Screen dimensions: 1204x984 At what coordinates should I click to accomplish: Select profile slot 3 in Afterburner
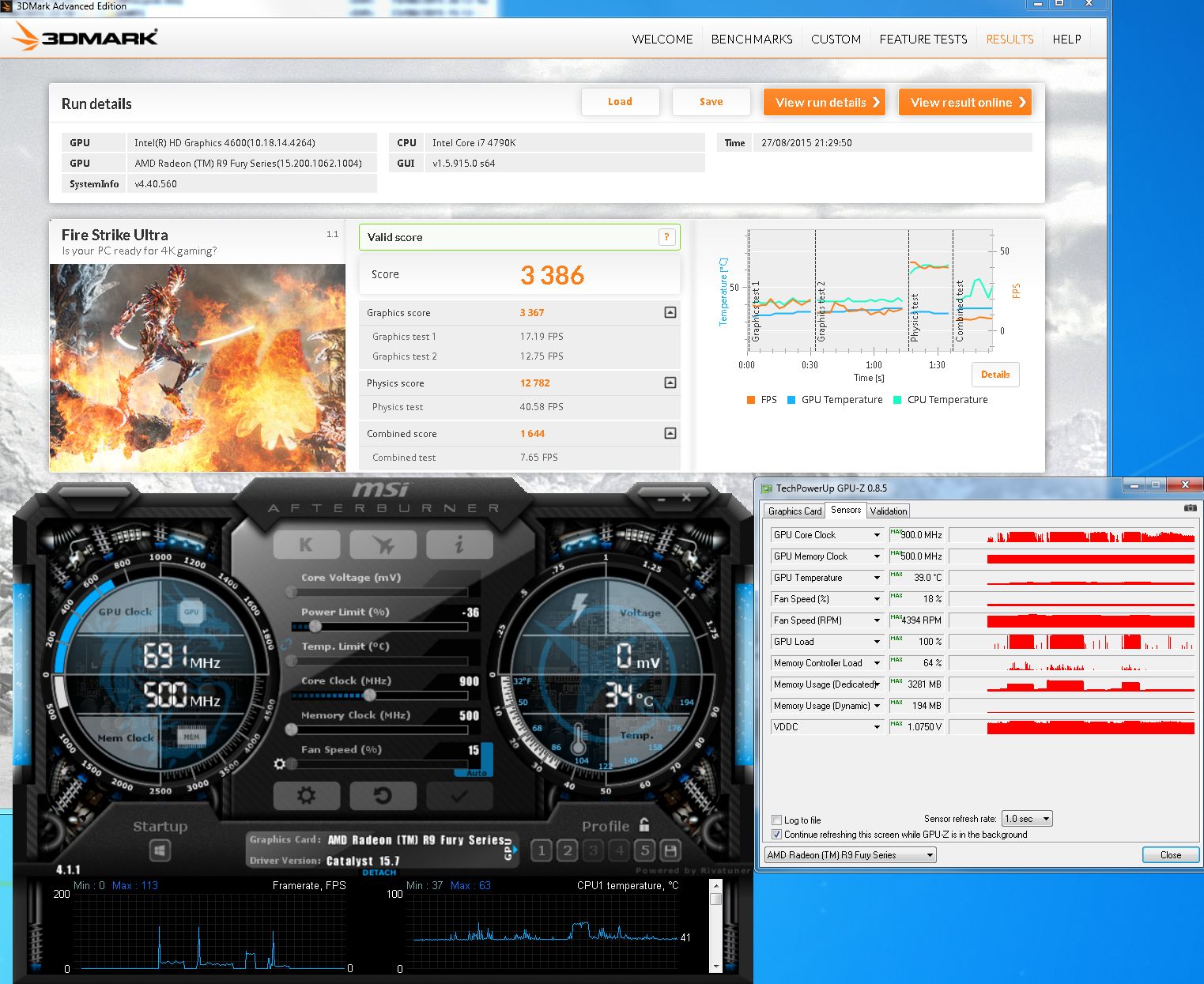[x=593, y=850]
